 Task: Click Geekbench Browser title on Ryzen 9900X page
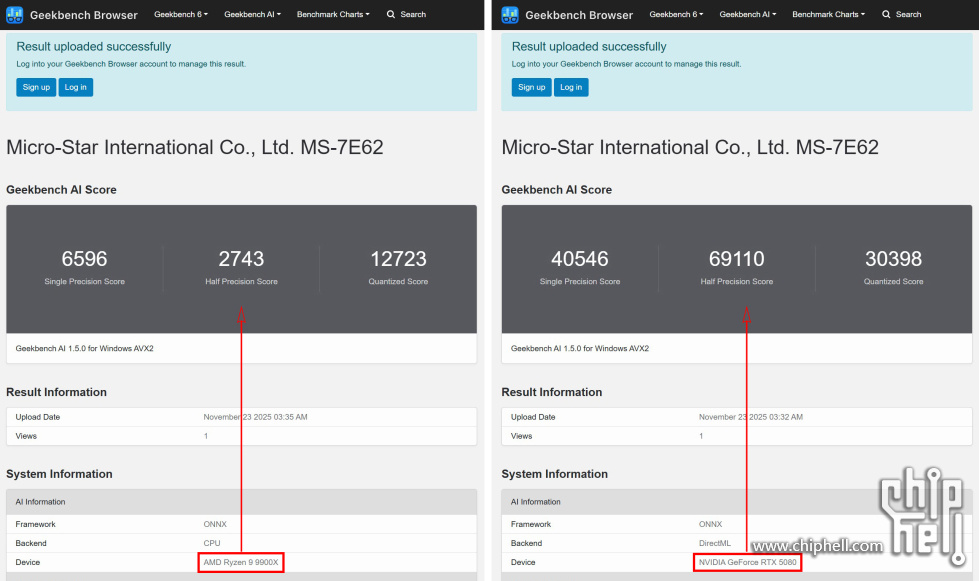83,15
